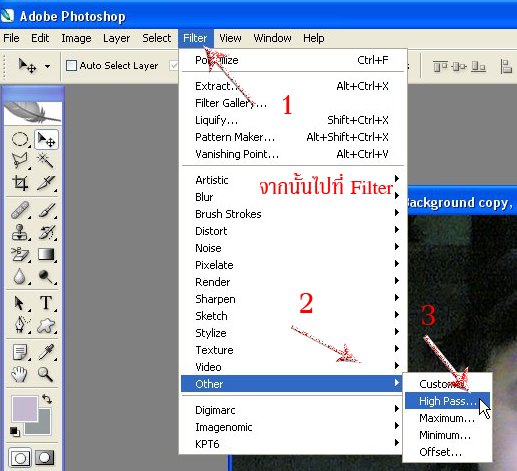The width and height of the screenshot is (517, 471).
Task: Open the Layer menu
Action: point(116,38)
